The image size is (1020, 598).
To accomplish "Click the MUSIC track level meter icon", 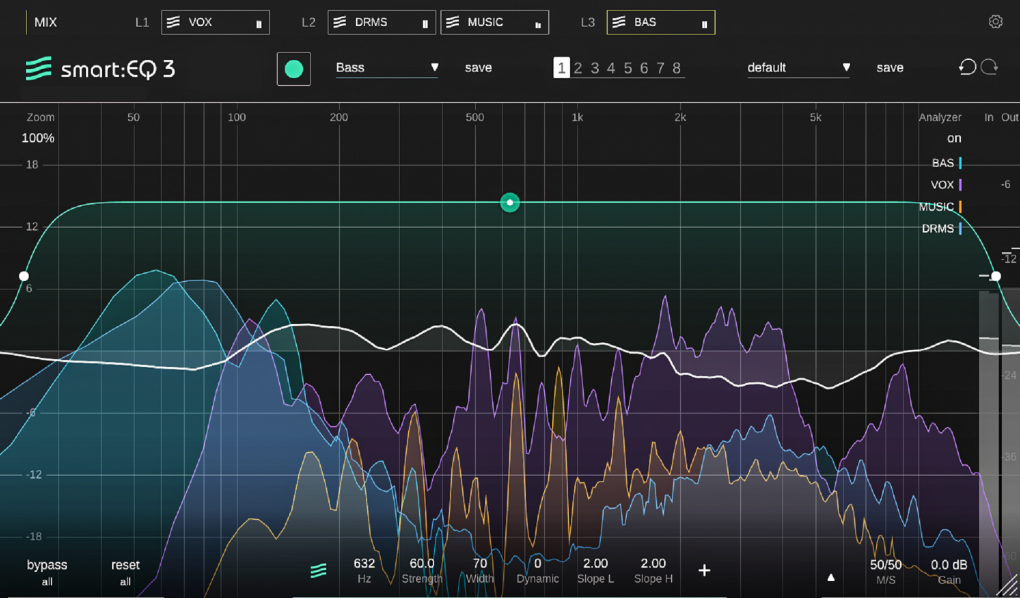I will pyautogui.click(x=538, y=25).
